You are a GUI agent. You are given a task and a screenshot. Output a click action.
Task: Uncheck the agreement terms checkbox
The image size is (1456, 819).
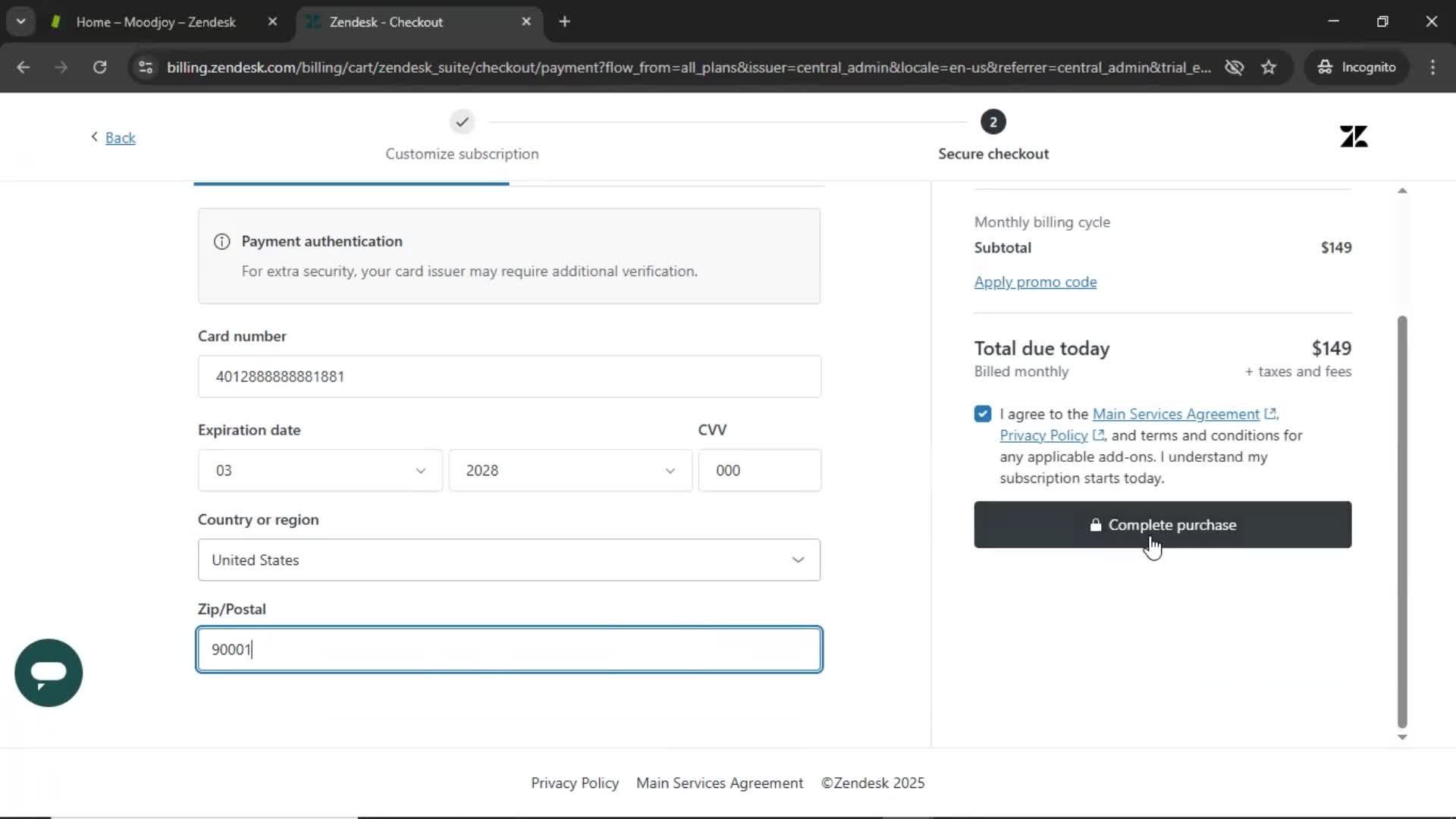coord(983,414)
